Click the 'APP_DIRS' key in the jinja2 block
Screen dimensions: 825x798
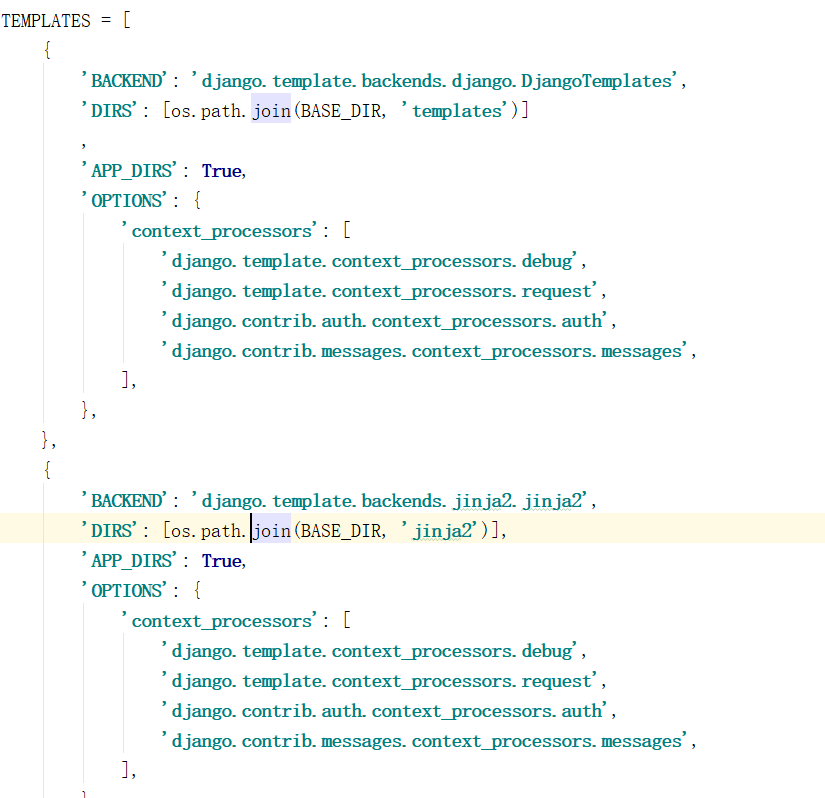tap(129, 561)
